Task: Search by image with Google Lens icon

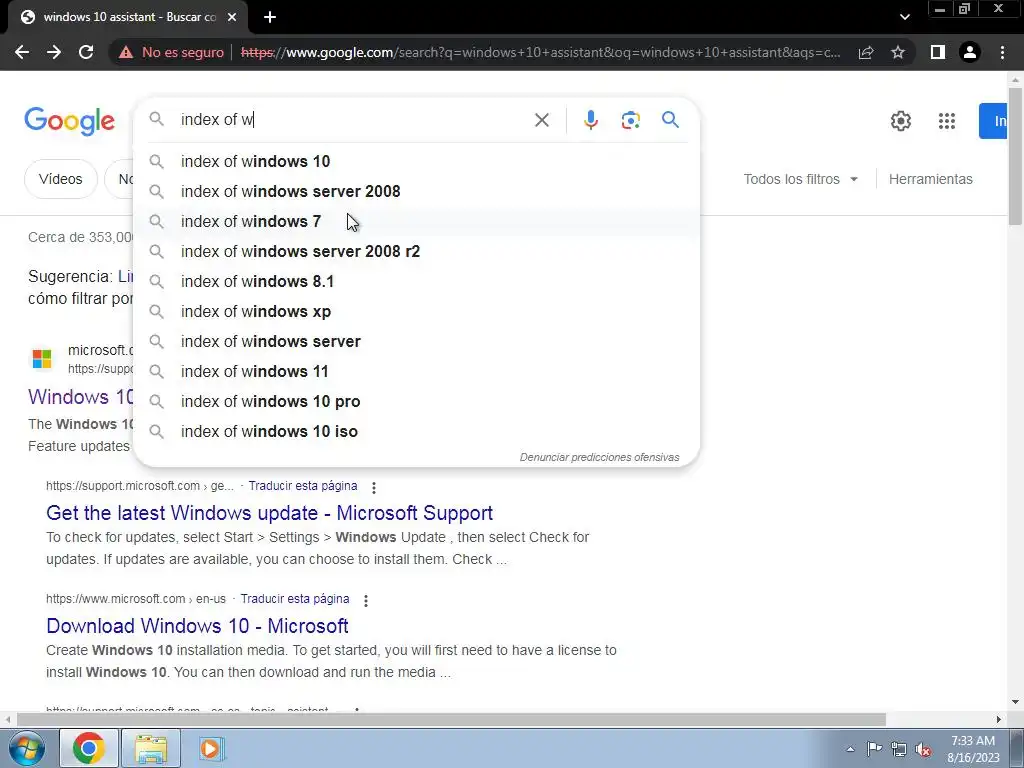Action: click(630, 120)
